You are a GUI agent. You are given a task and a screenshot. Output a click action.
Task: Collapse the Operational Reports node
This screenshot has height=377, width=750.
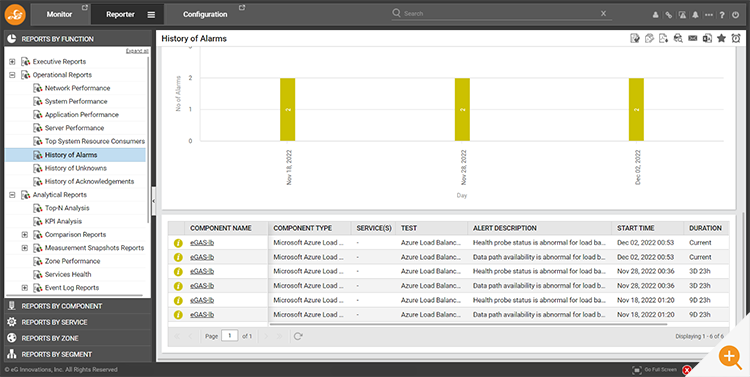point(12,75)
